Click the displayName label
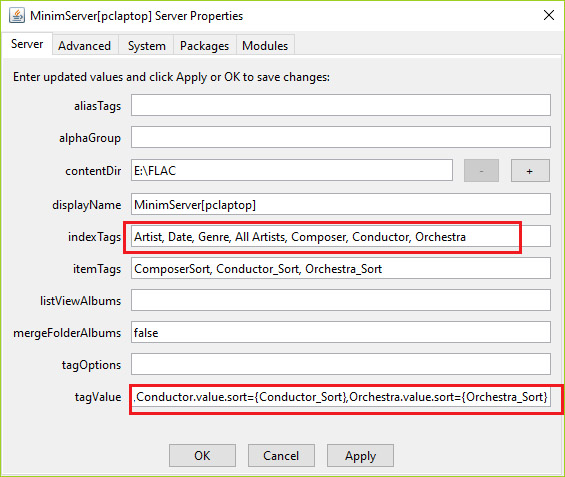 (x=87, y=205)
